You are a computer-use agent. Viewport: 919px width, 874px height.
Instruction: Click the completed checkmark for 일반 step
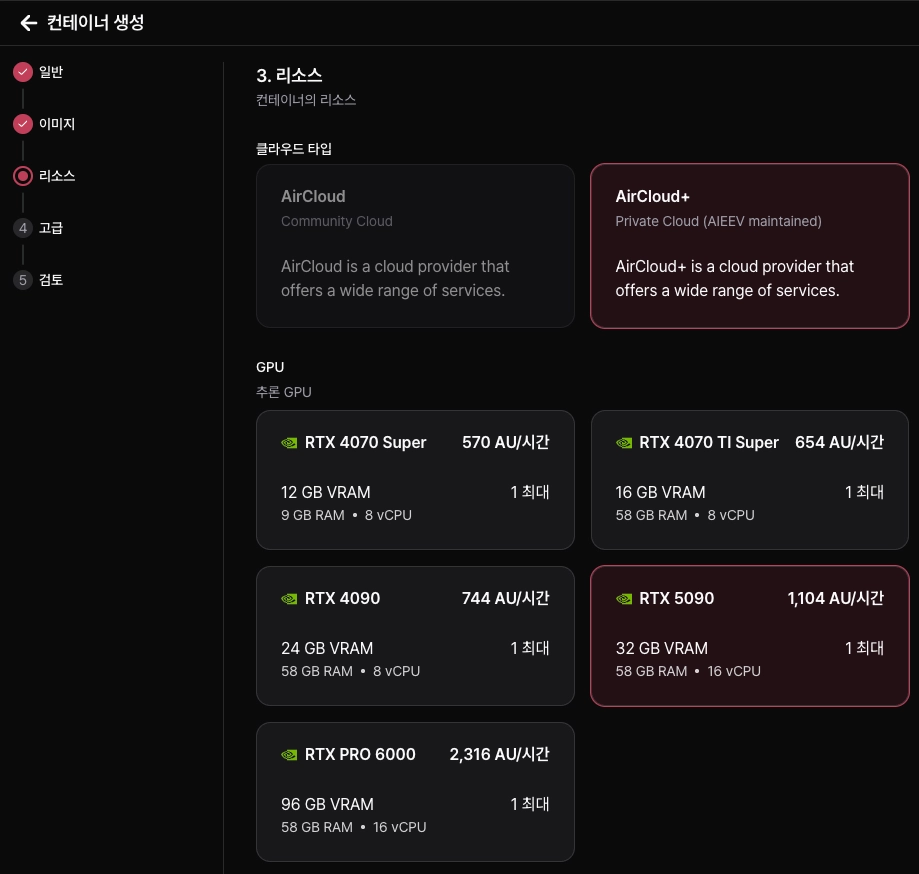(x=23, y=72)
